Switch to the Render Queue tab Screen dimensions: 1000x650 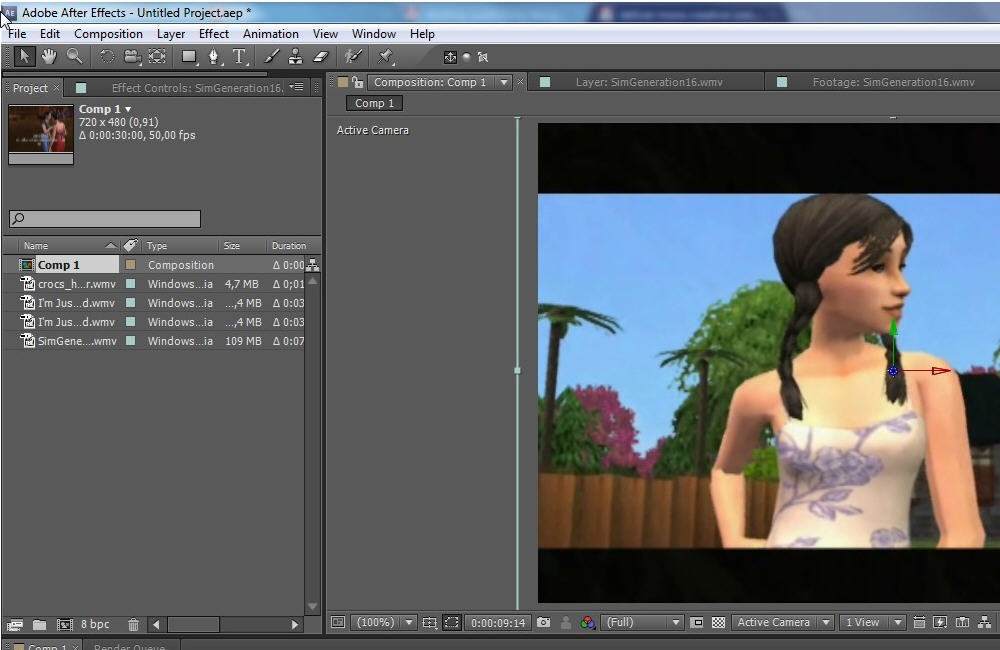130,646
